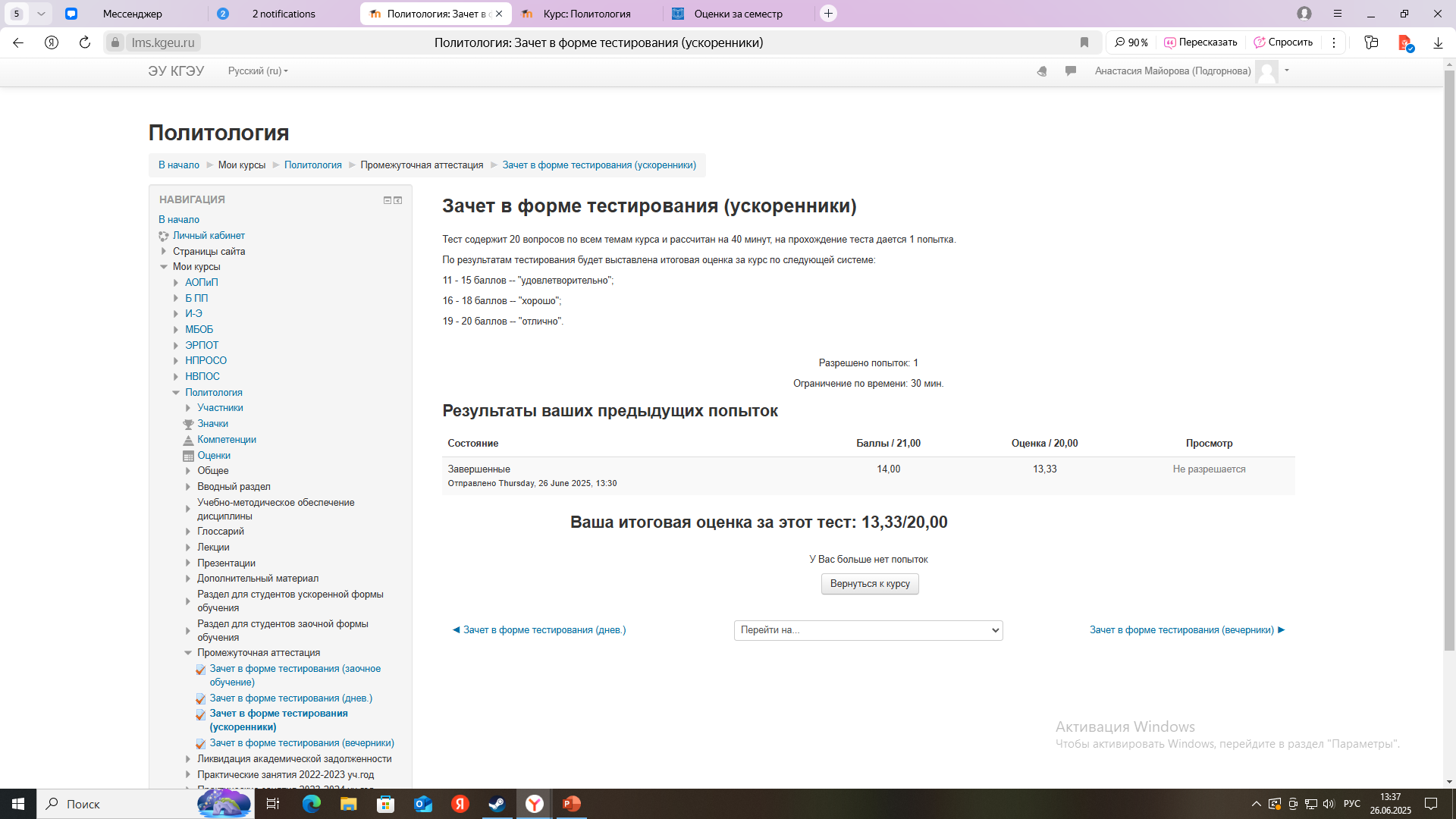Switch to Курс: Политология tab

click(587, 14)
